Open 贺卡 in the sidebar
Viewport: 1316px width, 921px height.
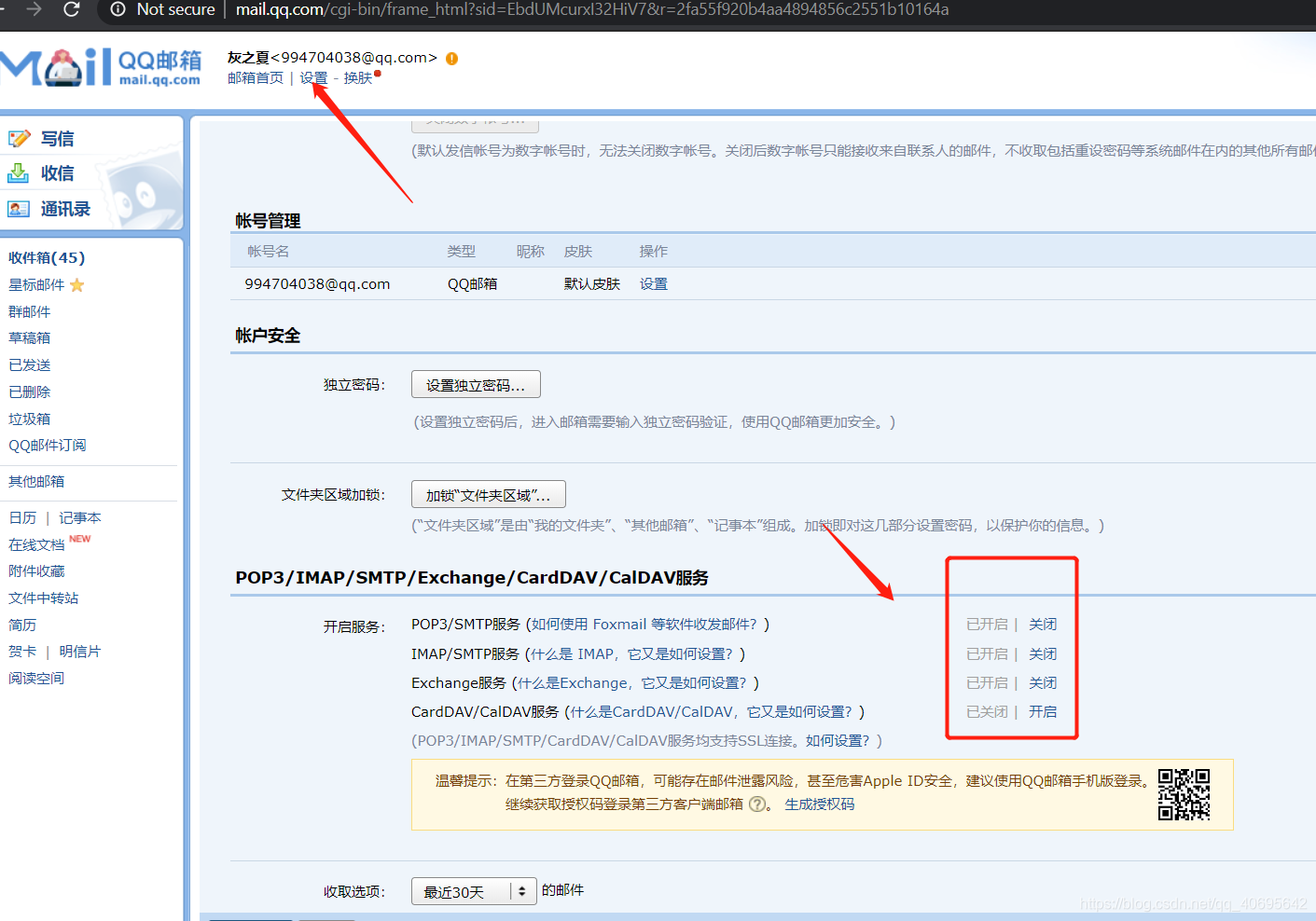point(22,652)
